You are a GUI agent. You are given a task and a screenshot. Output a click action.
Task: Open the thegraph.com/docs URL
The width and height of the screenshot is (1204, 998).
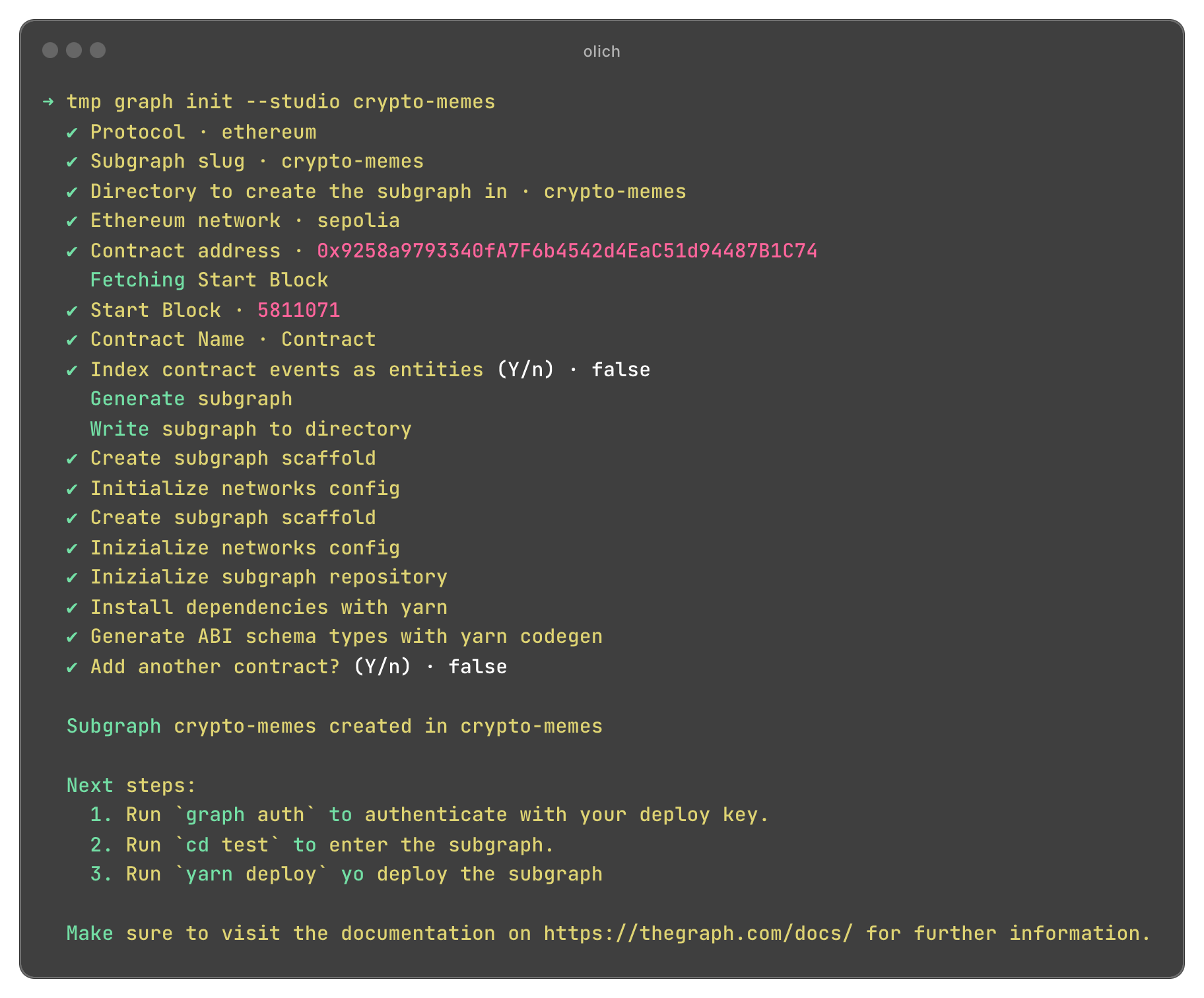698,933
